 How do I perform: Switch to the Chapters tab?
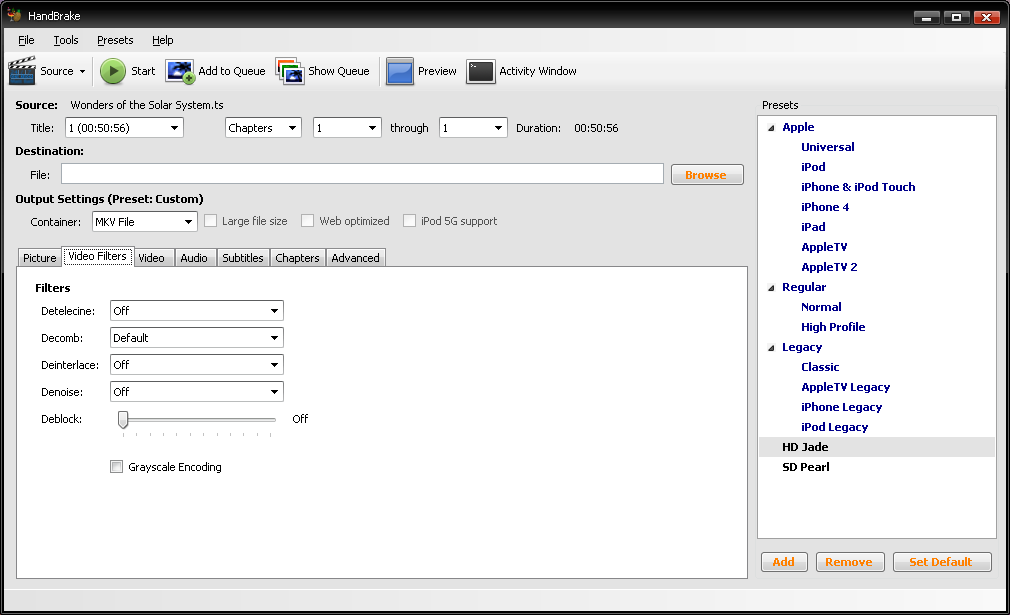point(297,258)
